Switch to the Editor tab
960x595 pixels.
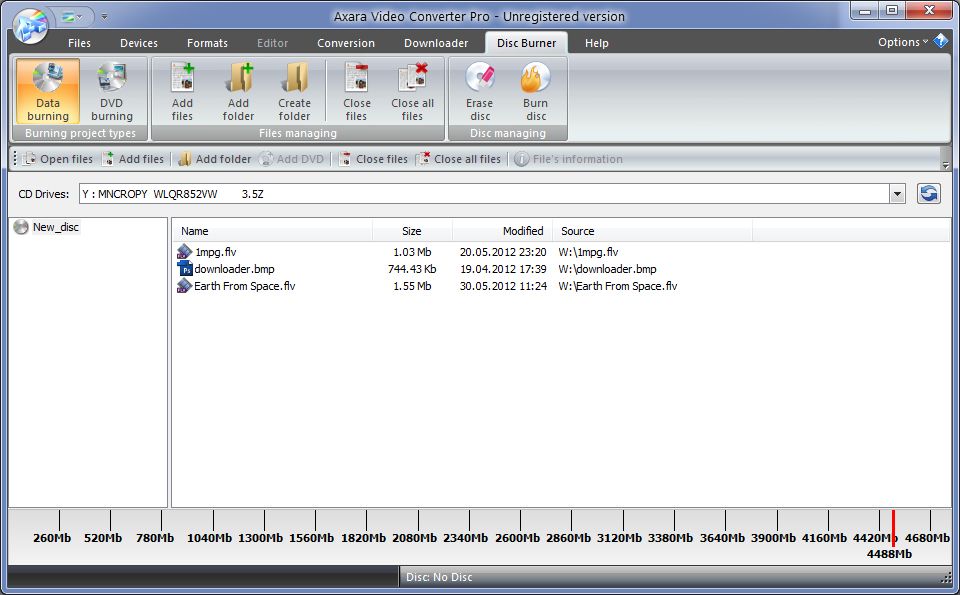coord(272,43)
